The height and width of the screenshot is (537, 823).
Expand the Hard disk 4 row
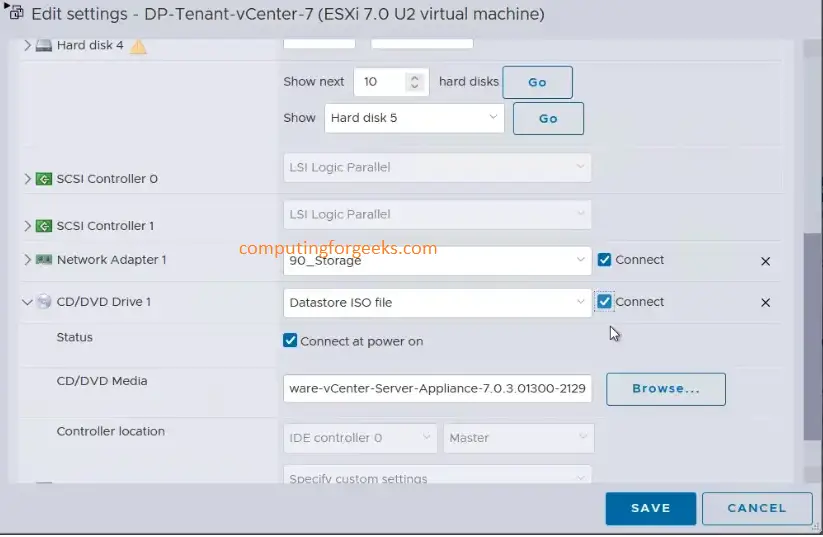coord(27,46)
